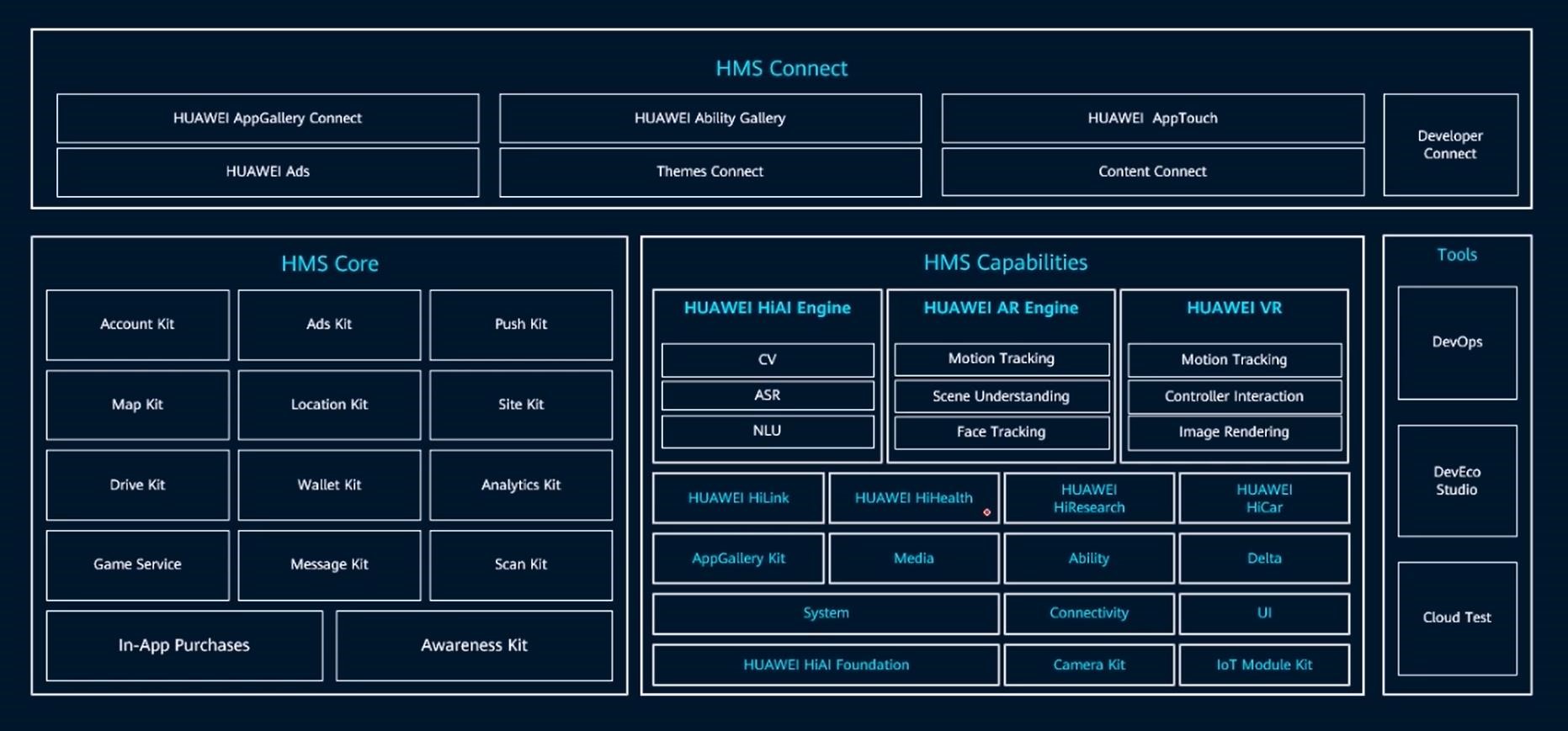The height and width of the screenshot is (731, 1568).
Task: Select Scene Understanding in AR Engine
Action: click(x=1001, y=396)
